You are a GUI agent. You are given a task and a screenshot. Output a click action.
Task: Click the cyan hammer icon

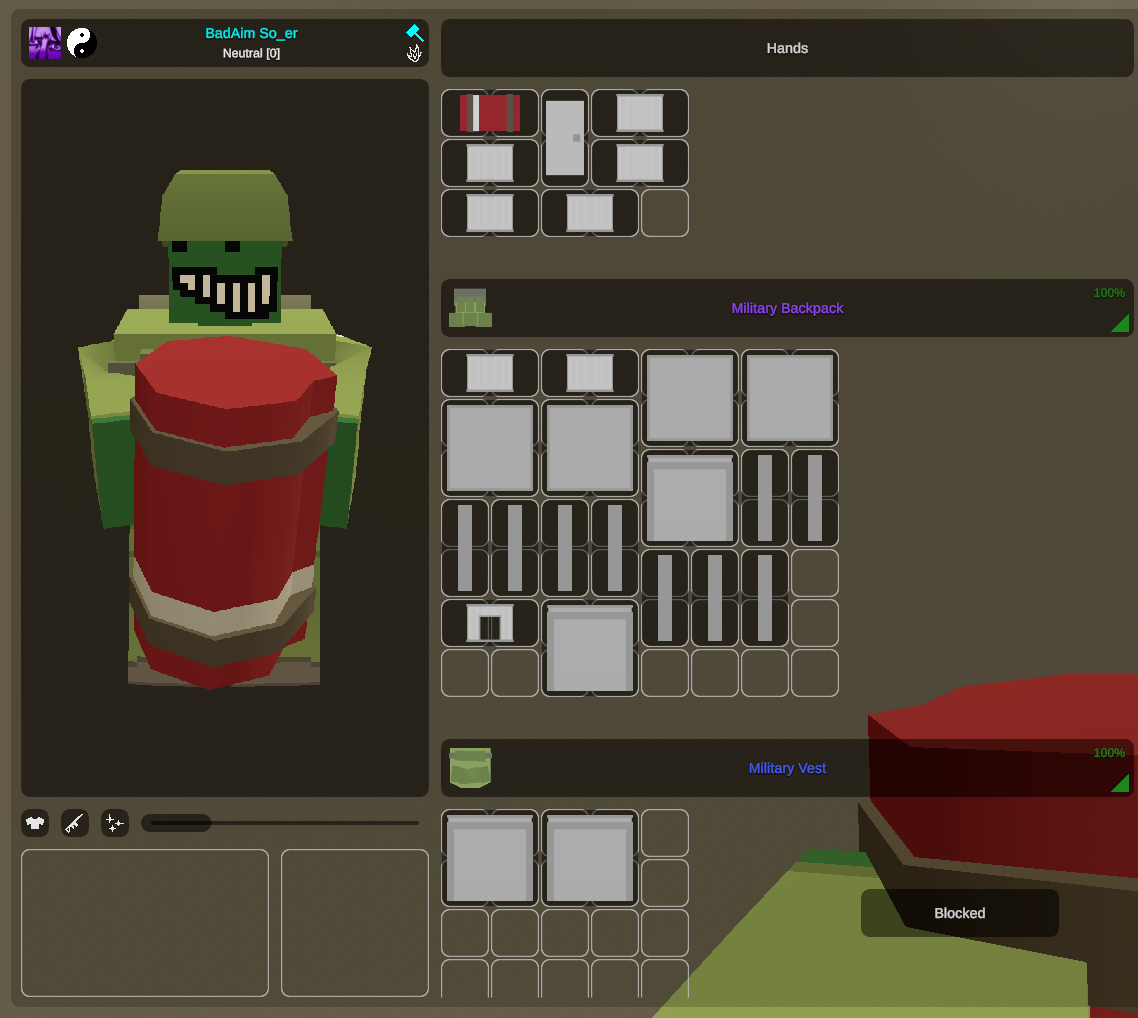coord(414,33)
